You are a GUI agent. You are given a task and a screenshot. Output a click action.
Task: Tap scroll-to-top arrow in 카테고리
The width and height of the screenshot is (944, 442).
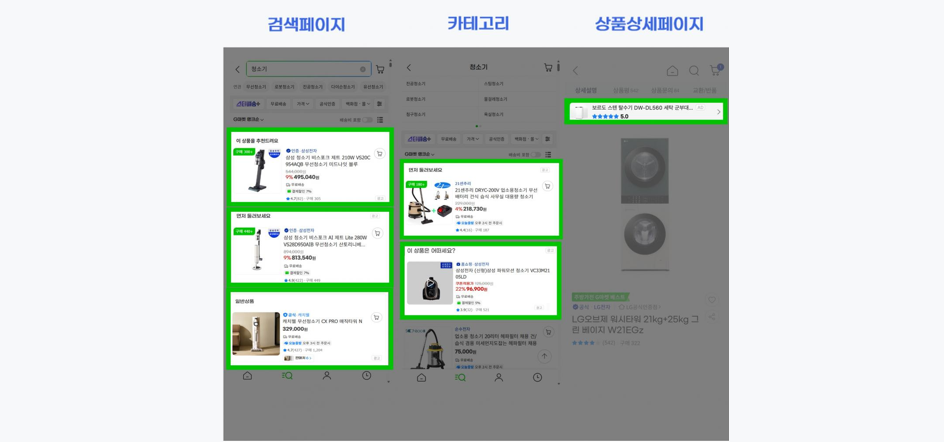[x=544, y=356]
